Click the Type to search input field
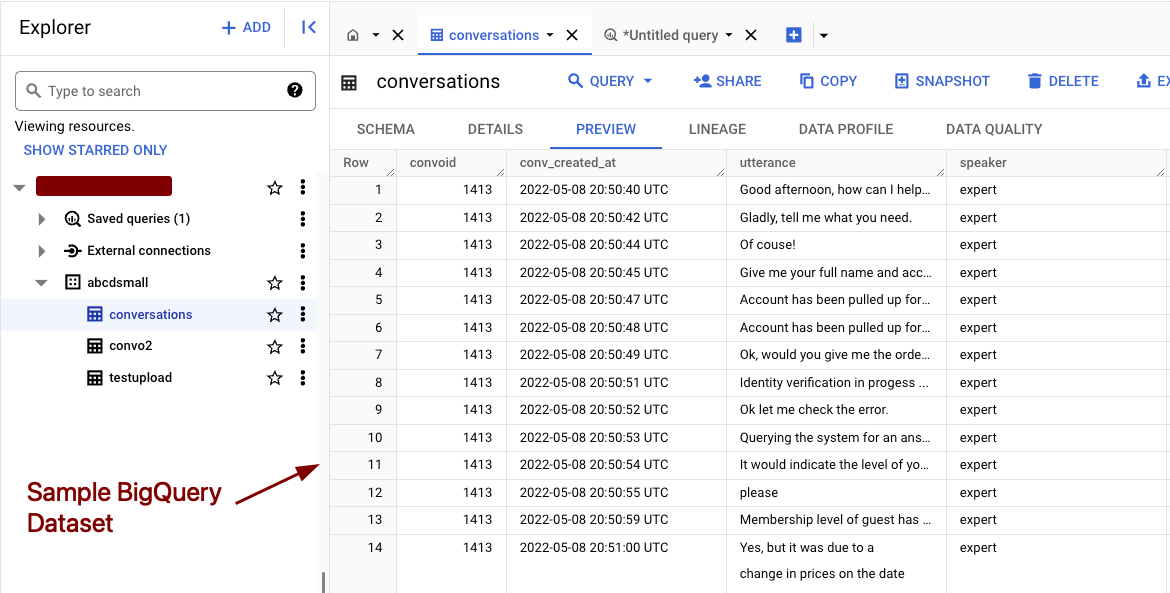Viewport: 1170px width, 593px height. pyautogui.click(x=160, y=91)
